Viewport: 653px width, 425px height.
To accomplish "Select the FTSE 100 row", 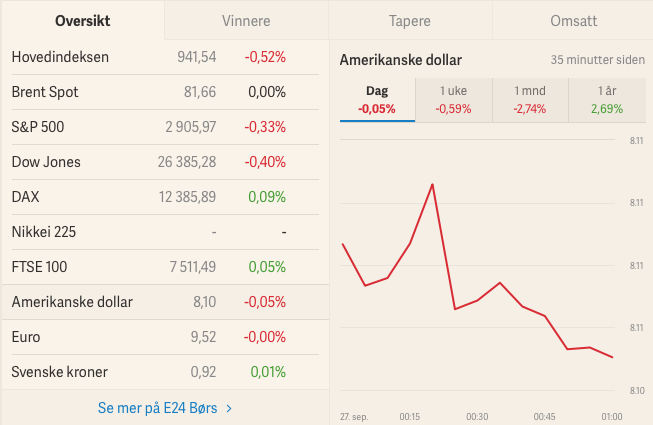I will (165, 267).
